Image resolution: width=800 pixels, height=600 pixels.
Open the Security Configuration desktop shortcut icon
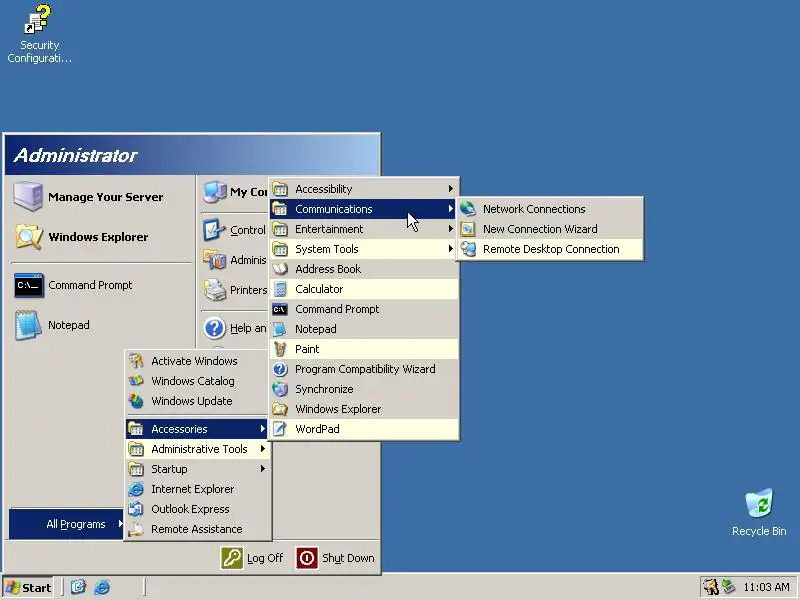[x=39, y=19]
